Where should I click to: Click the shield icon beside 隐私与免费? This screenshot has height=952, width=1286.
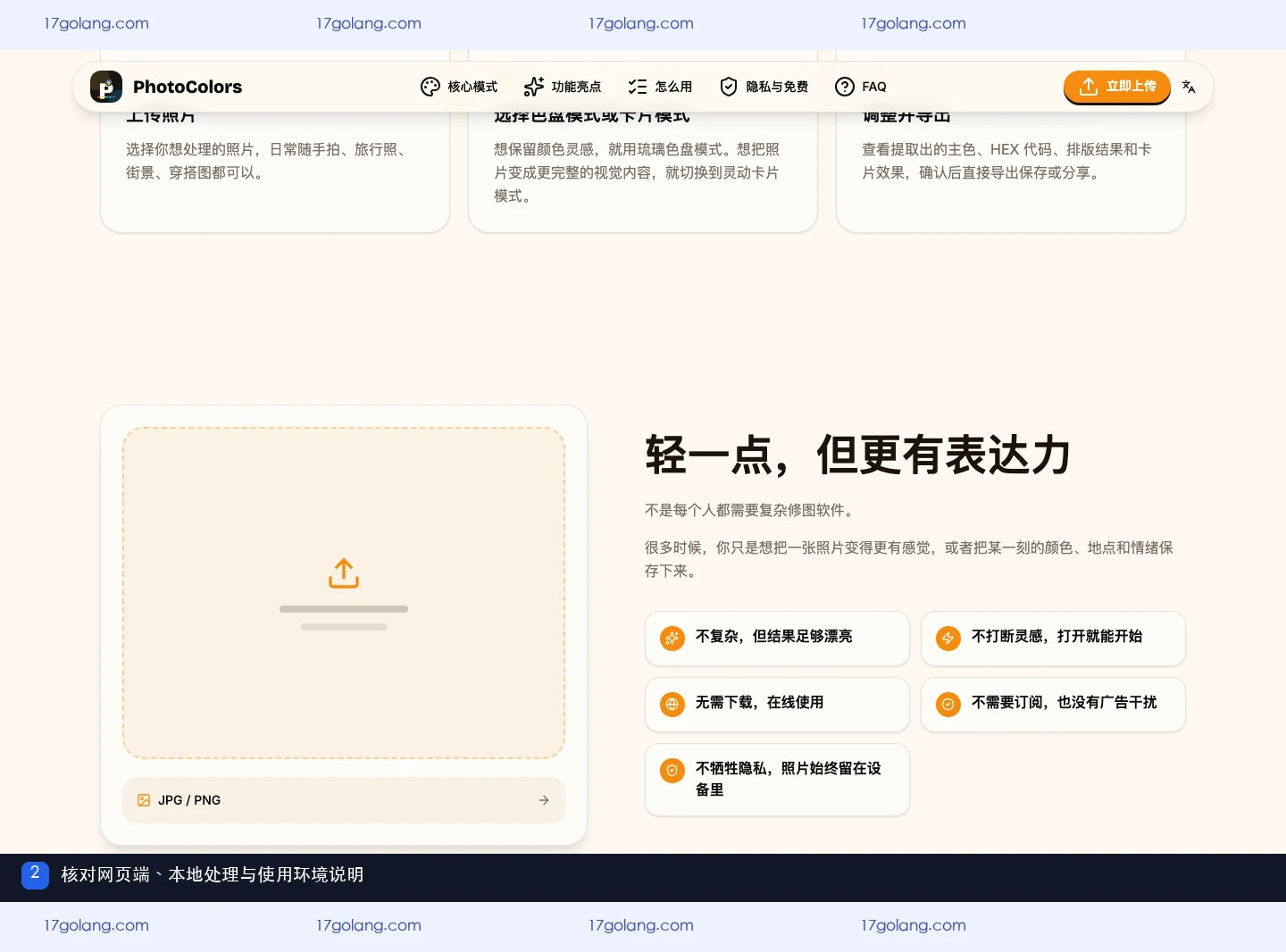[x=729, y=87]
